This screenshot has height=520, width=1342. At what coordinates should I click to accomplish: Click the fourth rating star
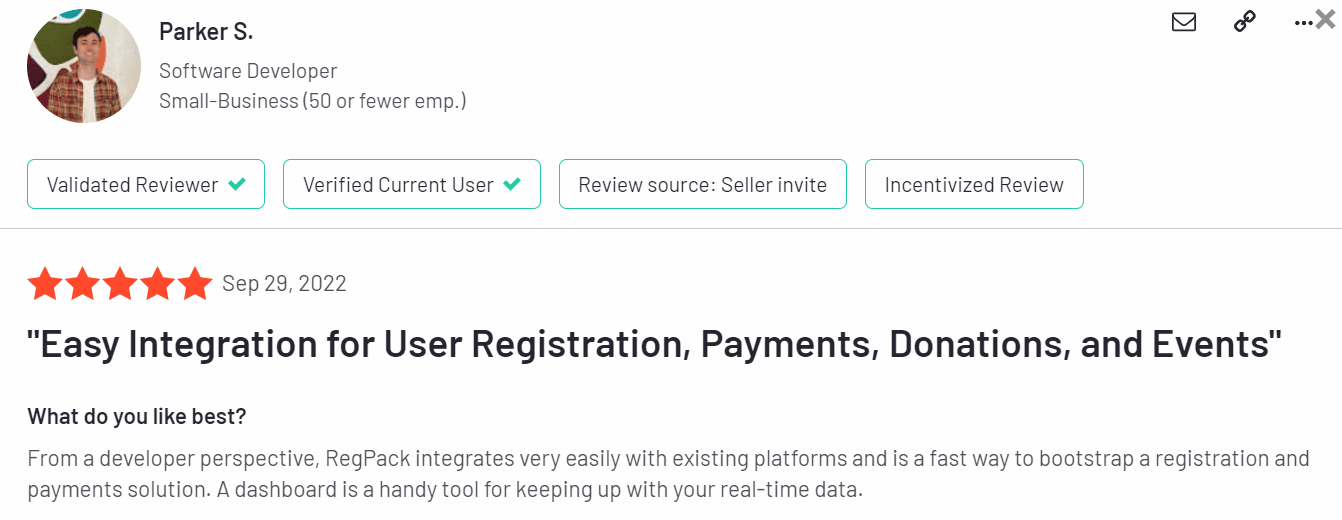[158, 284]
